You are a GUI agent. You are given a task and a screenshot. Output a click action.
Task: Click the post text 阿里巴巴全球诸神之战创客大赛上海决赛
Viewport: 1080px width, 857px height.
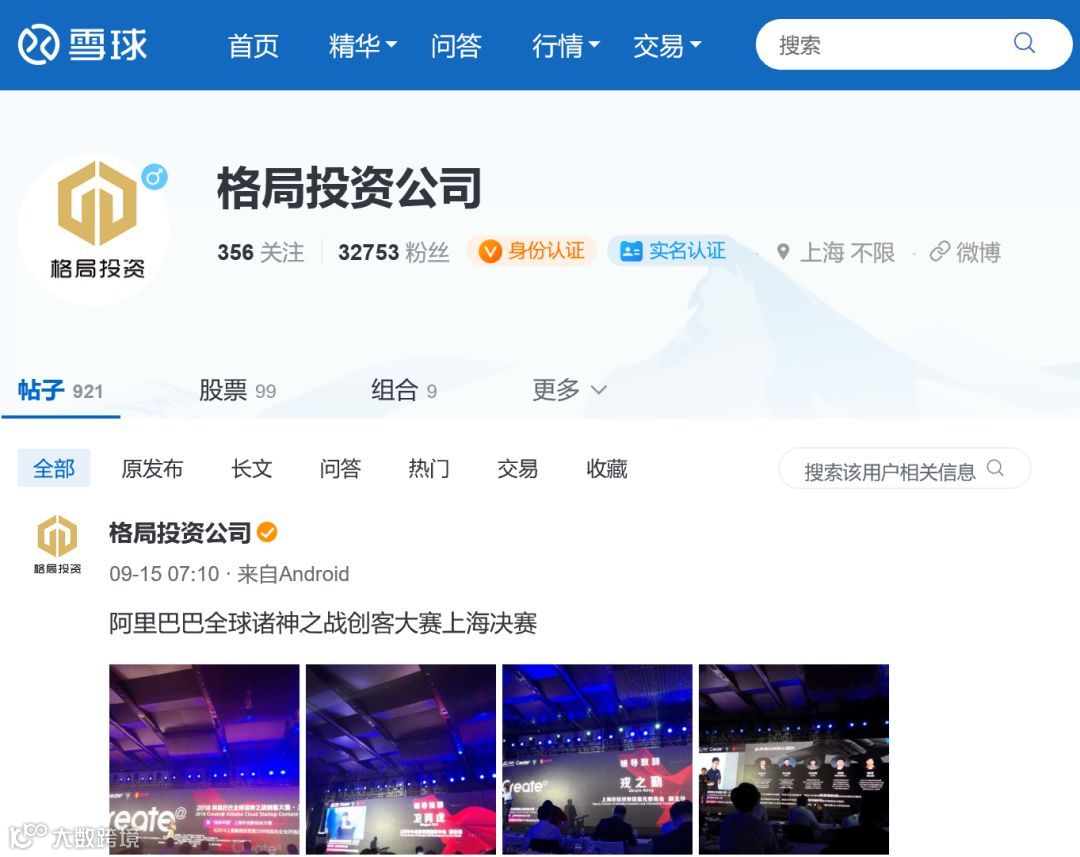click(322, 623)
